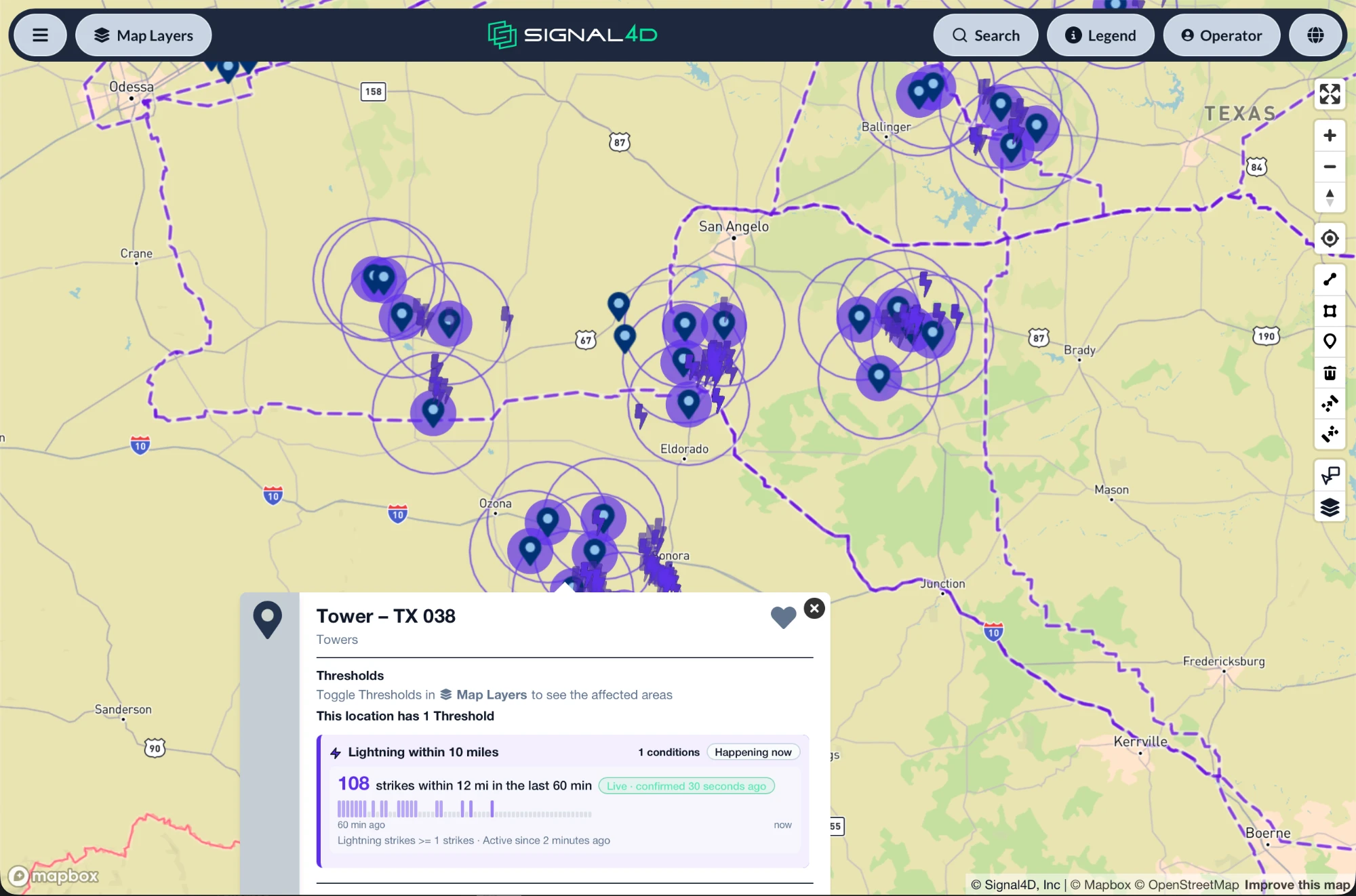Favorite Tower TX 038 with heart
1356x896 pixels.
(783, 617)
